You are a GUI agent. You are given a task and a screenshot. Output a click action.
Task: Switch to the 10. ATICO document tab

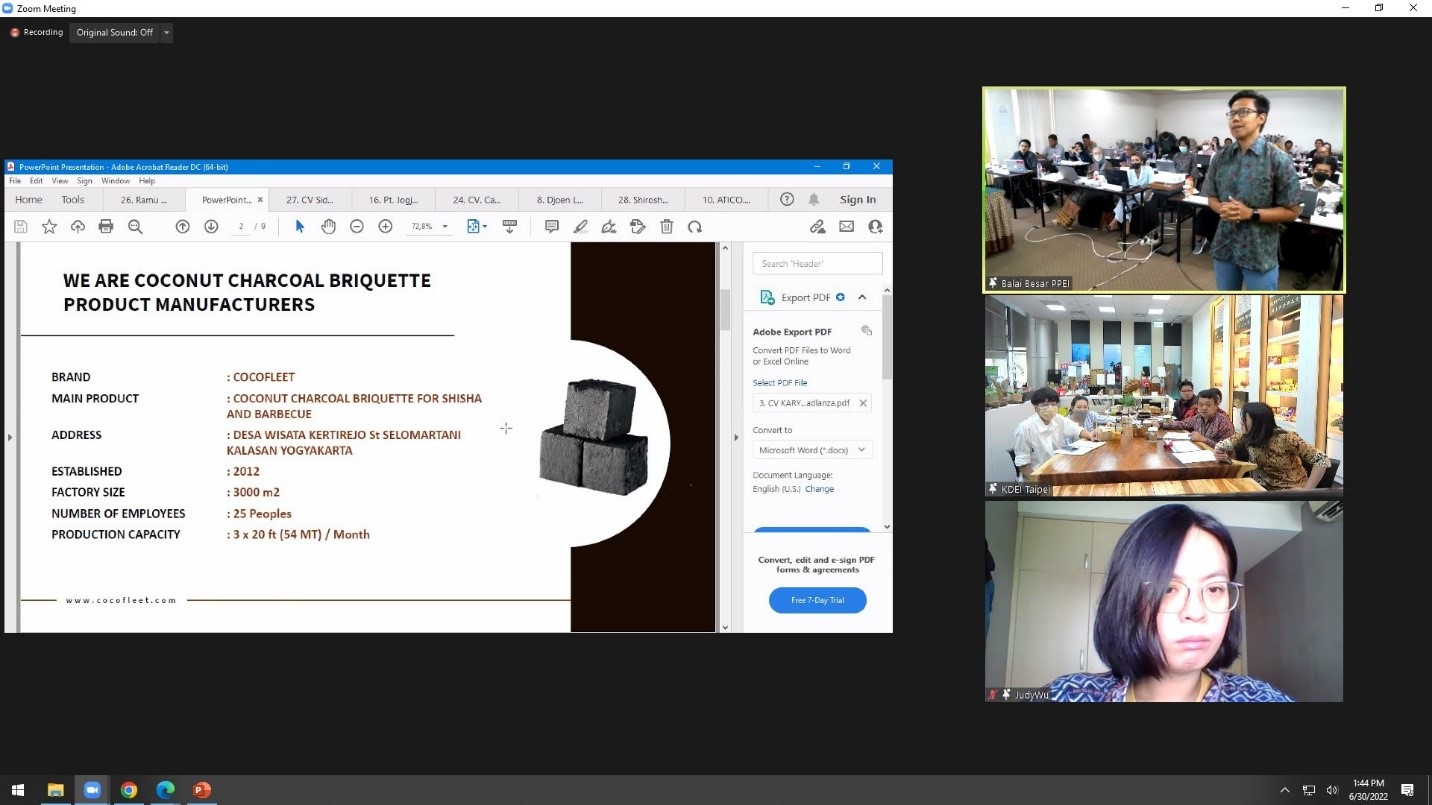point(726,199)
